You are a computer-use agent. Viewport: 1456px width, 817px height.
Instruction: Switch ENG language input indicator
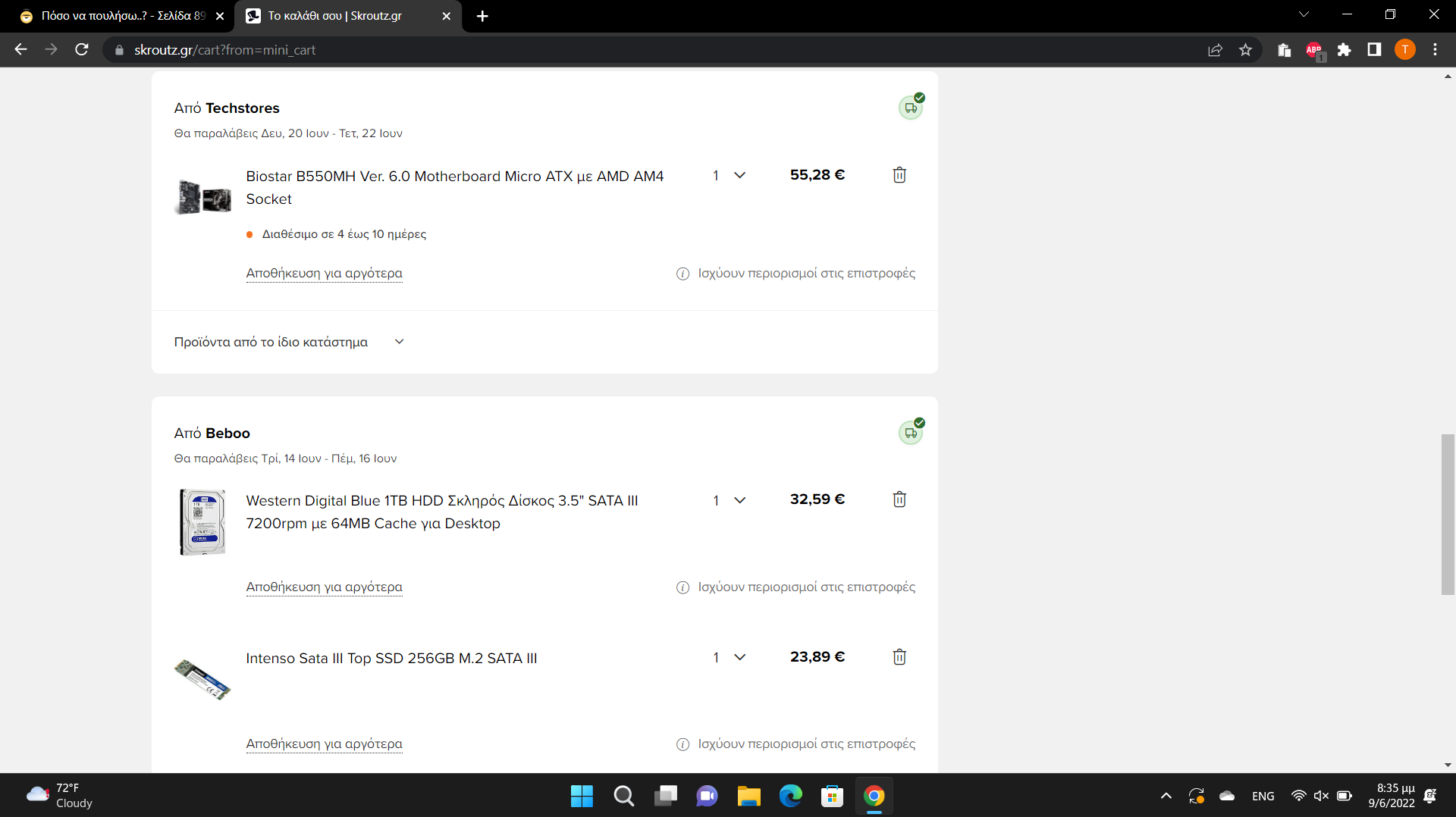point(1263,796)
